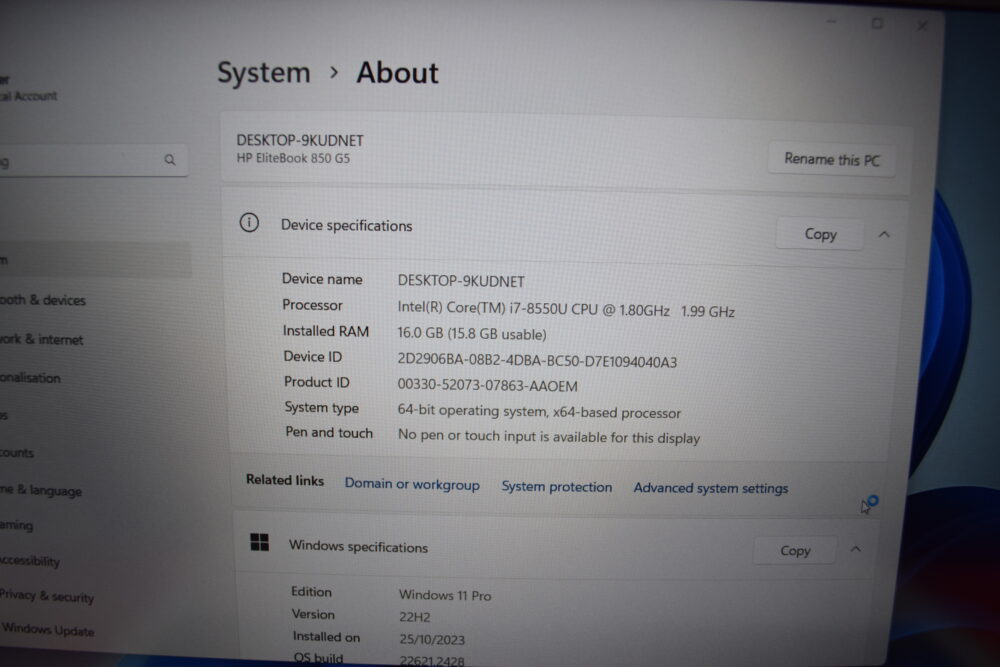Screen dimensions: 1000x667
Task: Click the Product ID value 00330-52073-07863-AAOEM
Action: [487, 385]
